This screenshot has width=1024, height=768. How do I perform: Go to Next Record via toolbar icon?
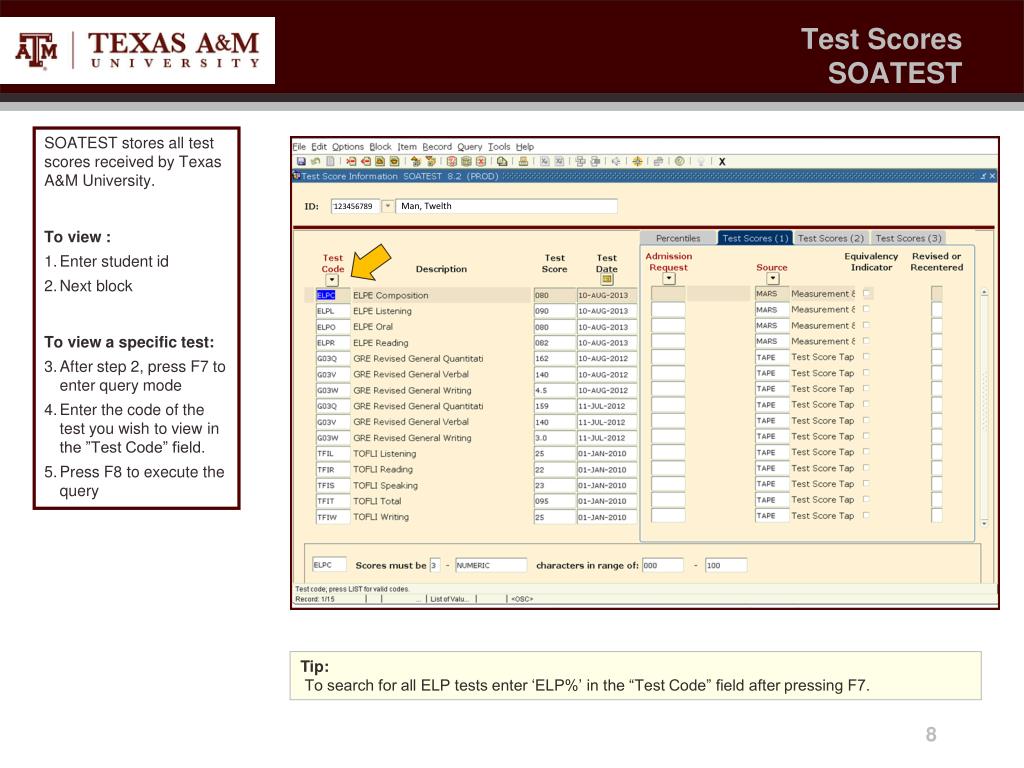(x=394, y=161)
